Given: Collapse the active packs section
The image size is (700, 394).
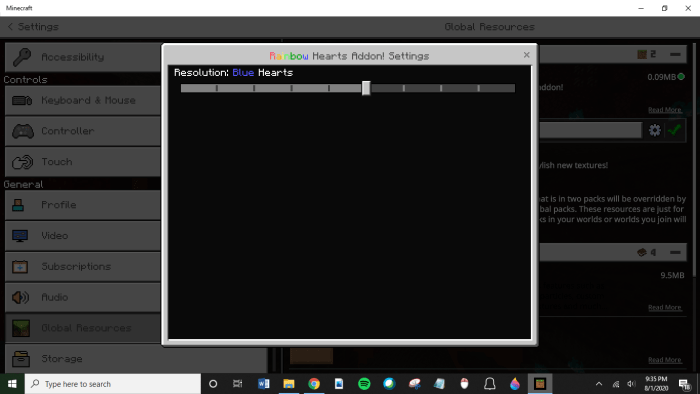Looking at the screenshot, I should (x=675, y=54).
